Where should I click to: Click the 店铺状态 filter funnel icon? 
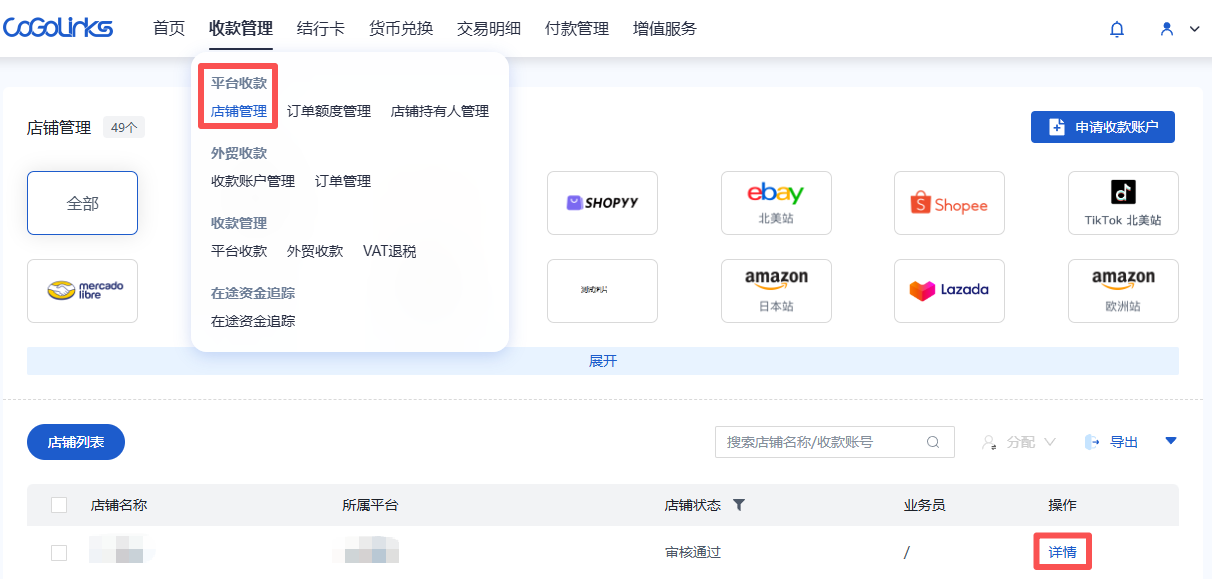(x=739, y=505)
